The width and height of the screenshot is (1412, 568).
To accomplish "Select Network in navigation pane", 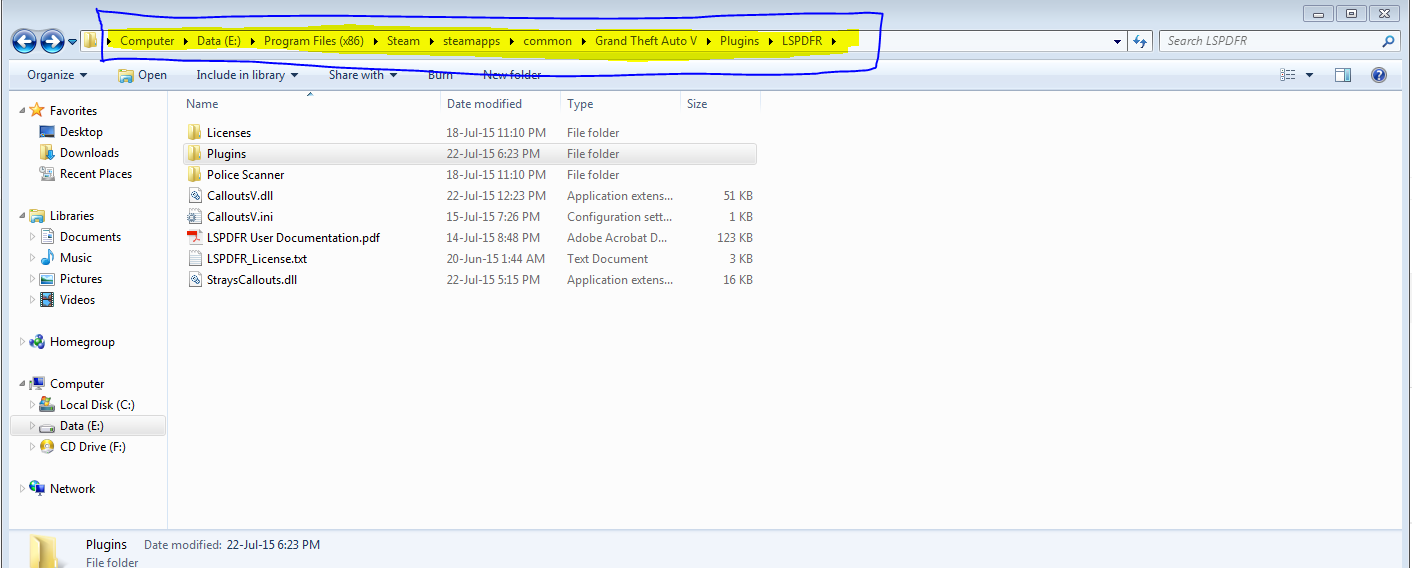I will [72, 489].
